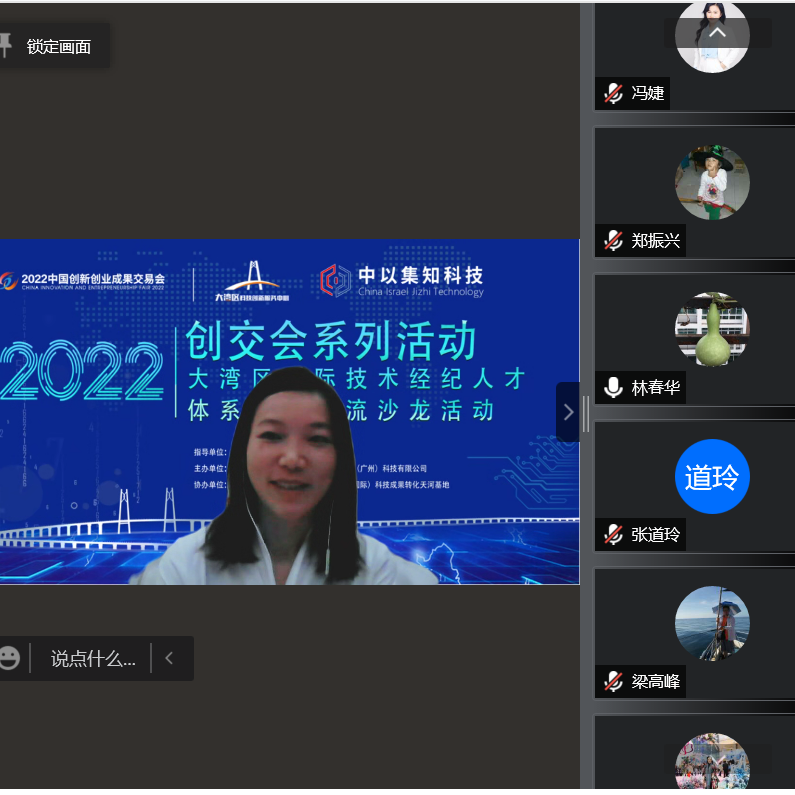
Task: Click 冯婕's muted microphone icon
Action: click(613, 93)
